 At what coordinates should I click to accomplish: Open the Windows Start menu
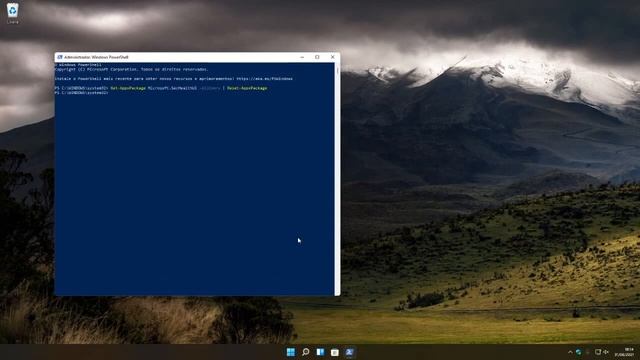291,352
